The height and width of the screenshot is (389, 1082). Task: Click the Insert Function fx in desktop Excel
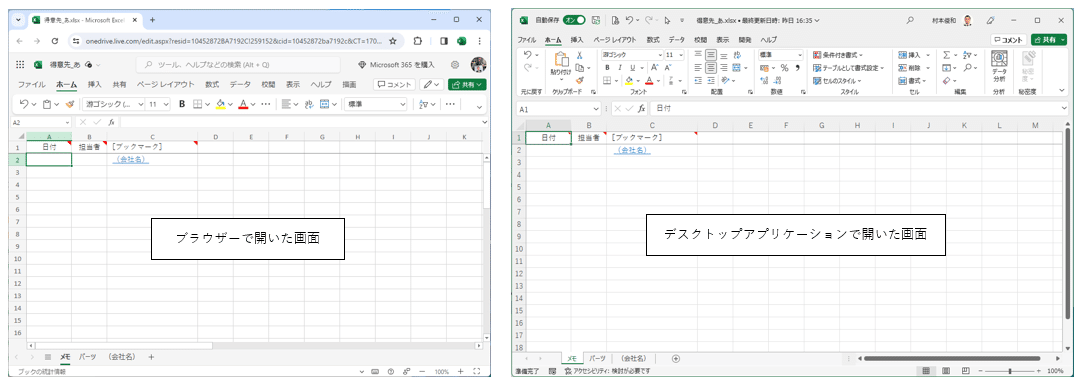pyautogui.click(x=641, y=109)
